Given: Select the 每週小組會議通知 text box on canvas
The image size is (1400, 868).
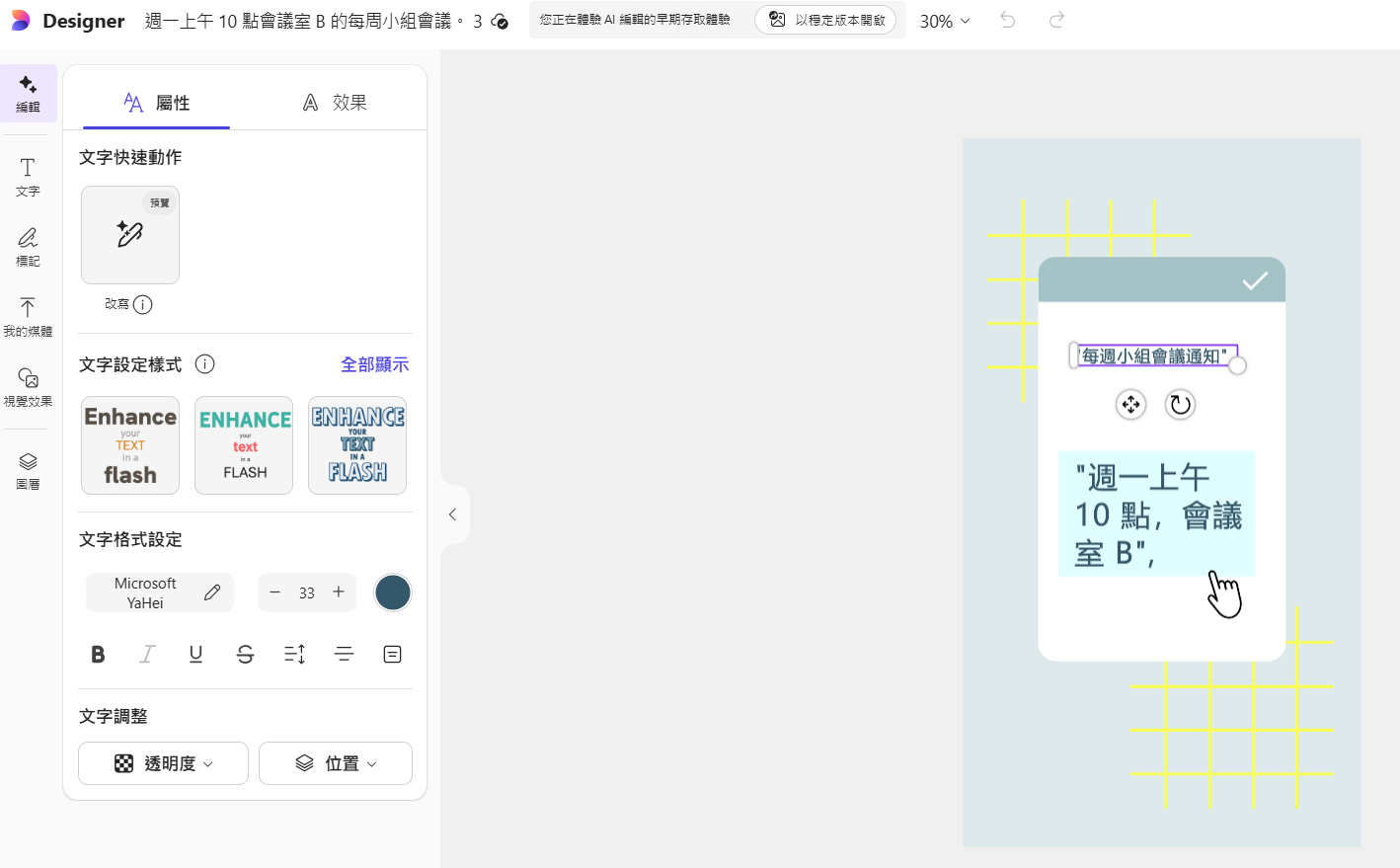Looking at the screenshot, I should click(x=1156, y=355).
